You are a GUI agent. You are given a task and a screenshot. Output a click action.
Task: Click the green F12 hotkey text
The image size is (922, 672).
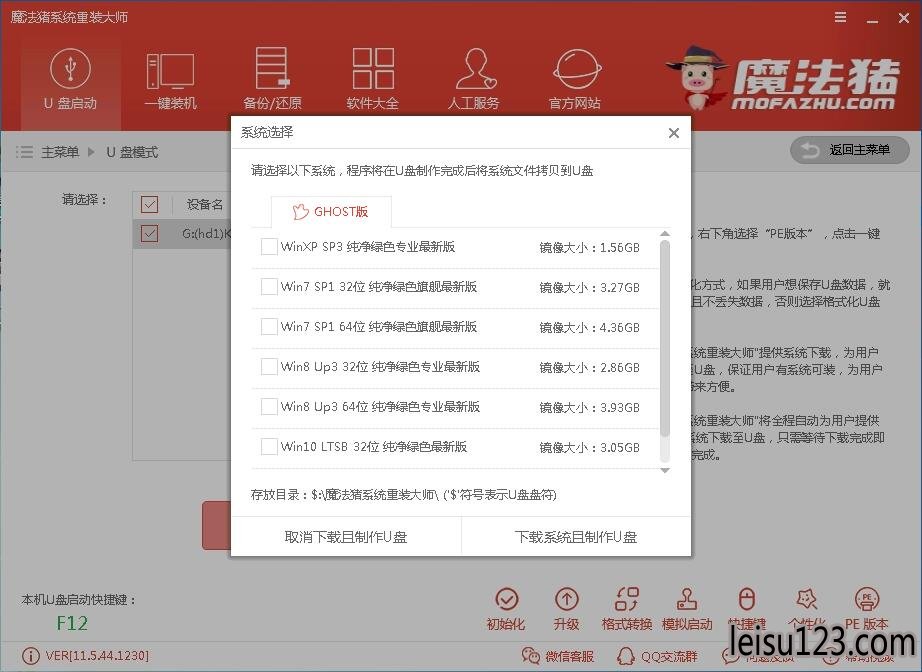[72, 623]
